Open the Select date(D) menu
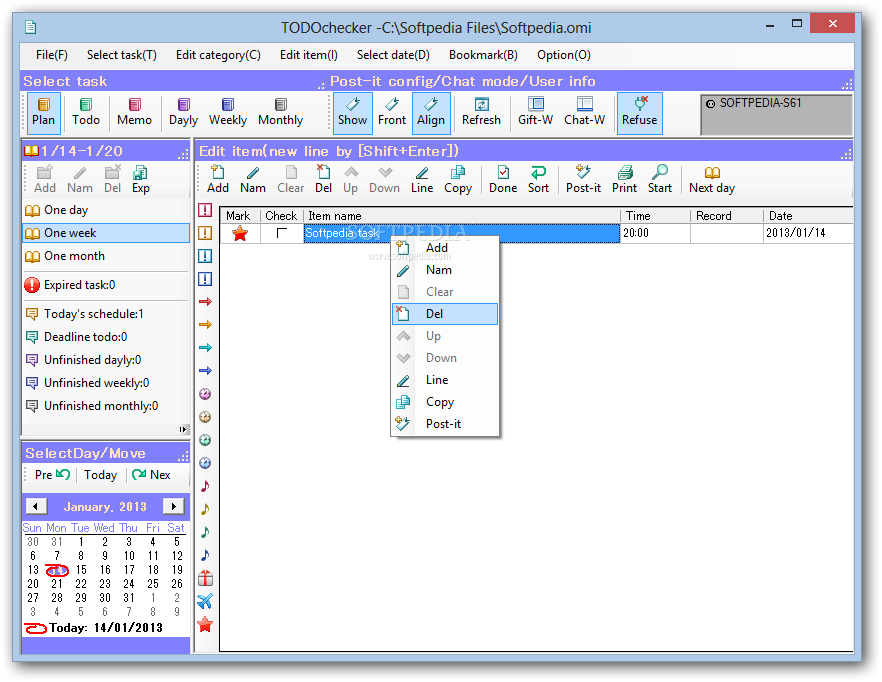This screenshot has width=882, height=682. pyautogui.click(x=393, y=55)
